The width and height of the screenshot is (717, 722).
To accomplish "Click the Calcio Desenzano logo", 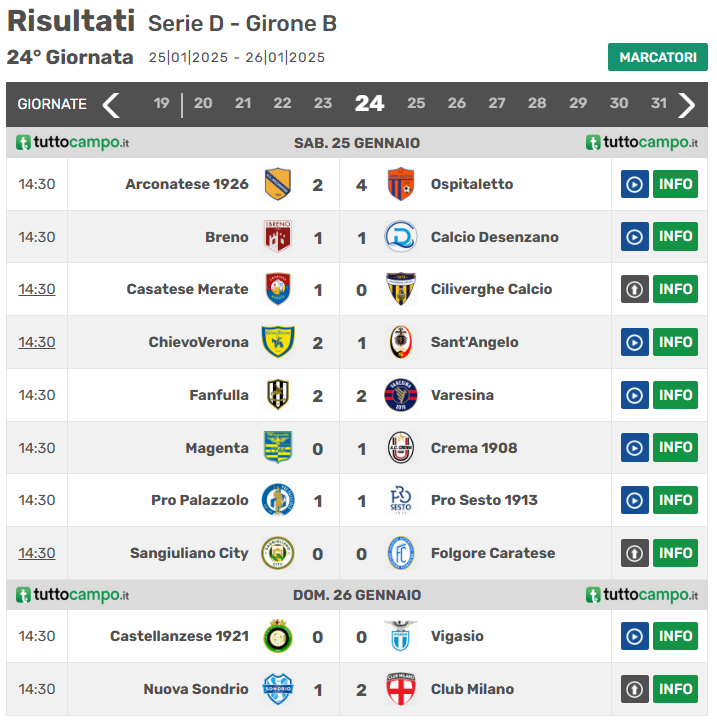I will (401, 237).
